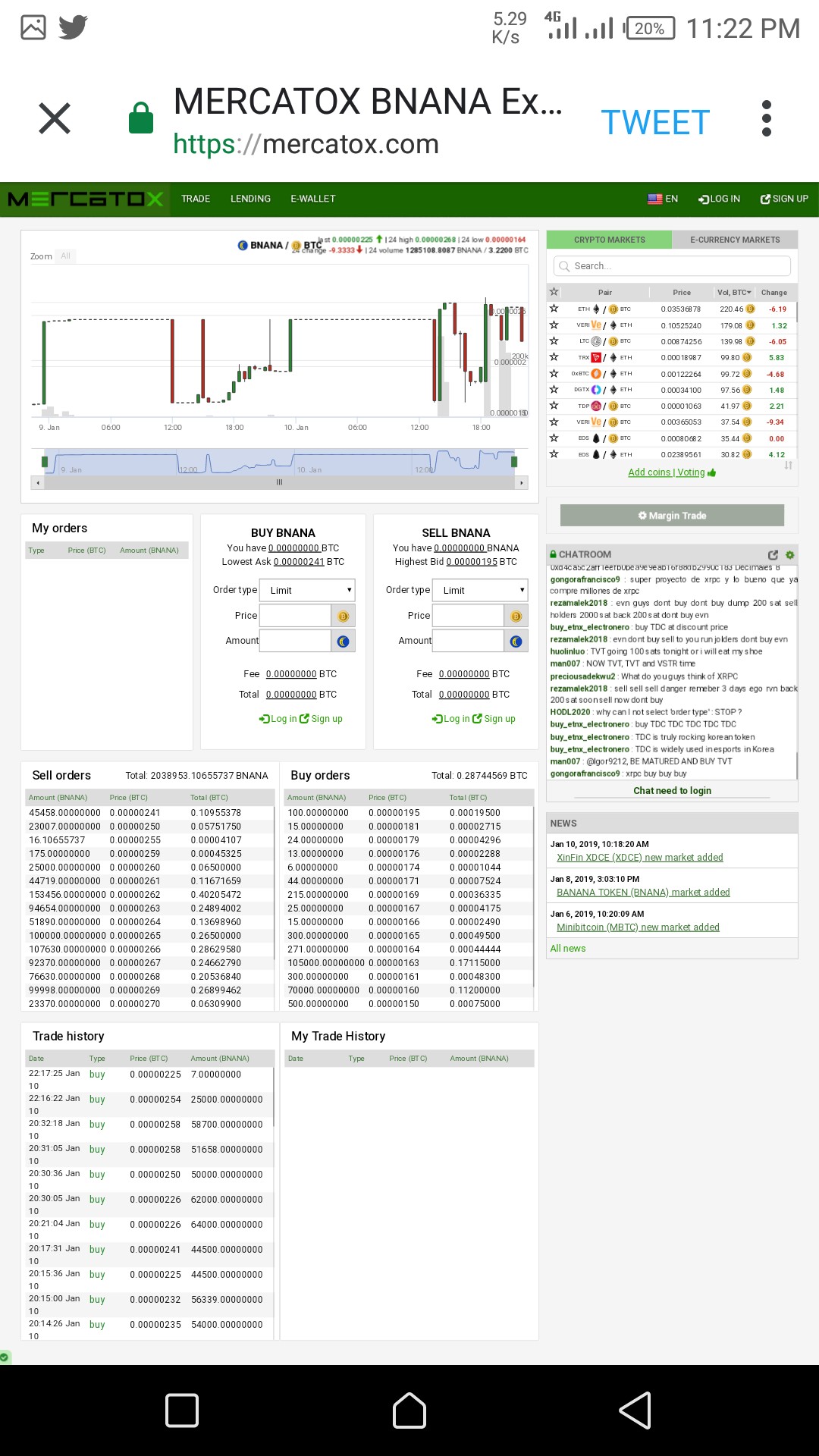Screen dimensions: 819x1456
Task: Tap the TWEET button
Action: [655, 122]
